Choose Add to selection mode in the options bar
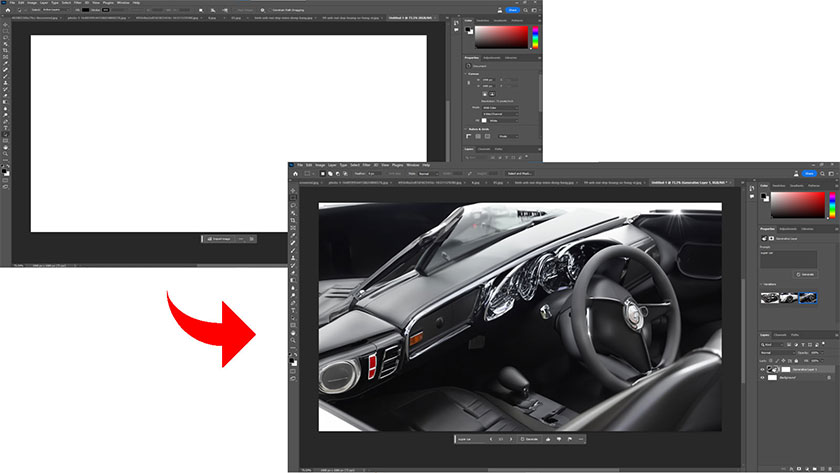Screen dimensions: 840x473 (x=330, y=174)
